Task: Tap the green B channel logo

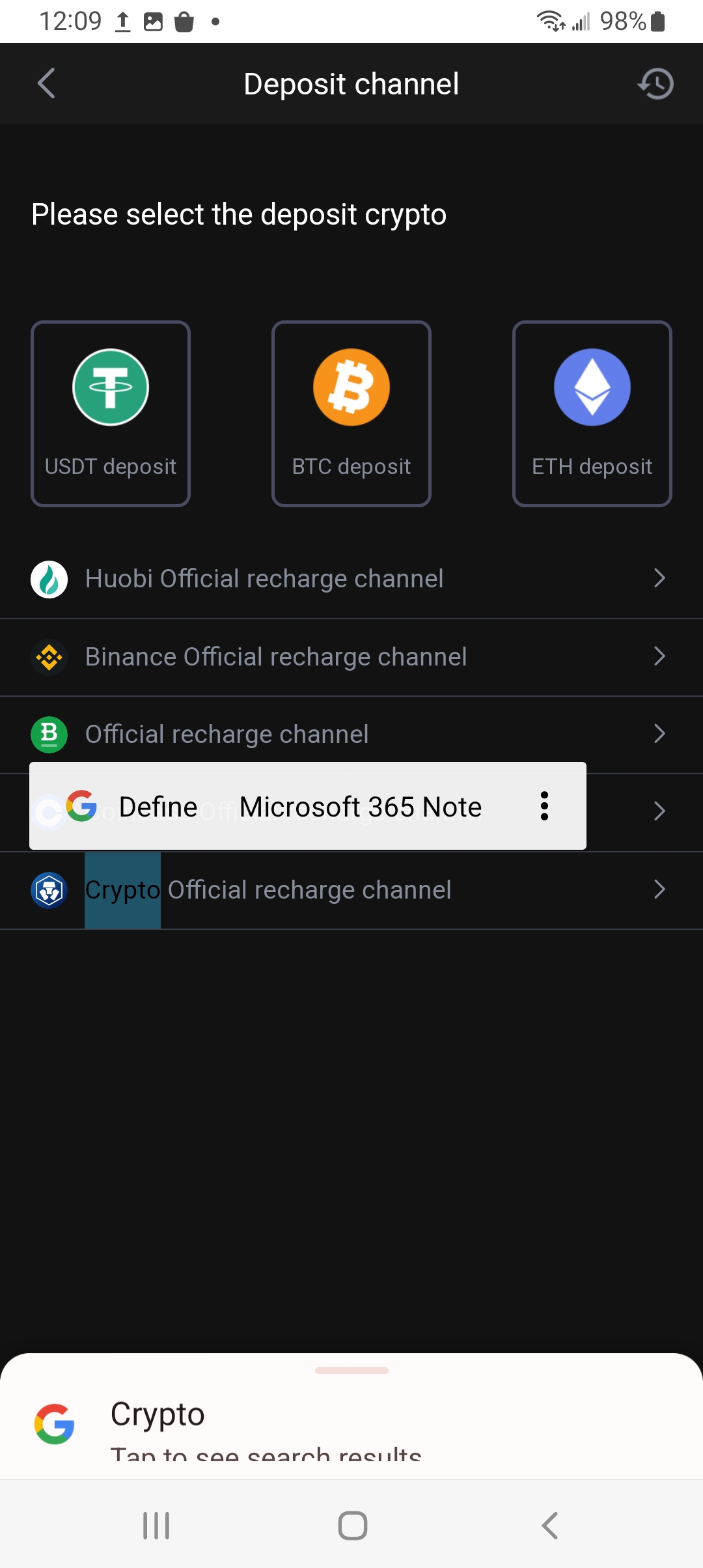Action: point(49,735)
